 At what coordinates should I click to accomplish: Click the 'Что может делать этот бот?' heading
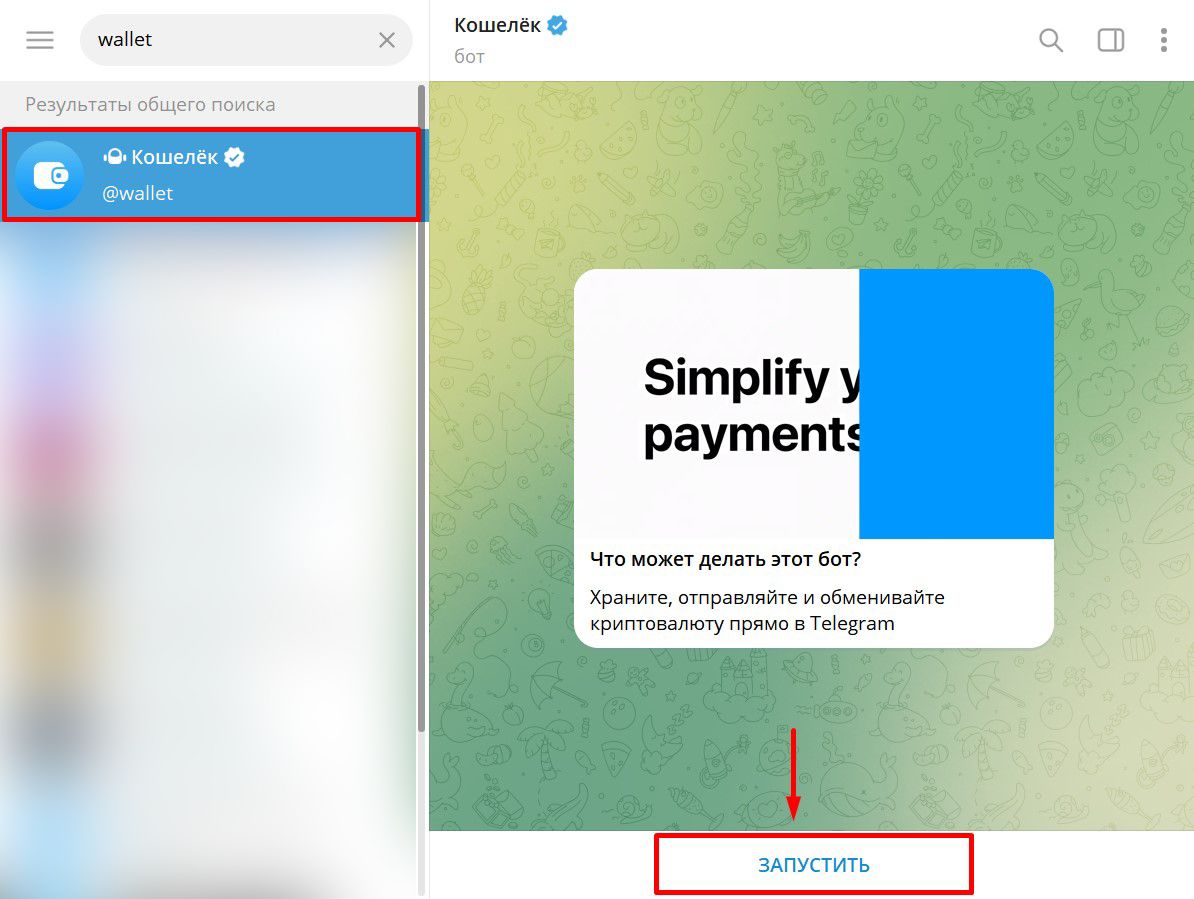pyautogui.click(x=726, y=559)
